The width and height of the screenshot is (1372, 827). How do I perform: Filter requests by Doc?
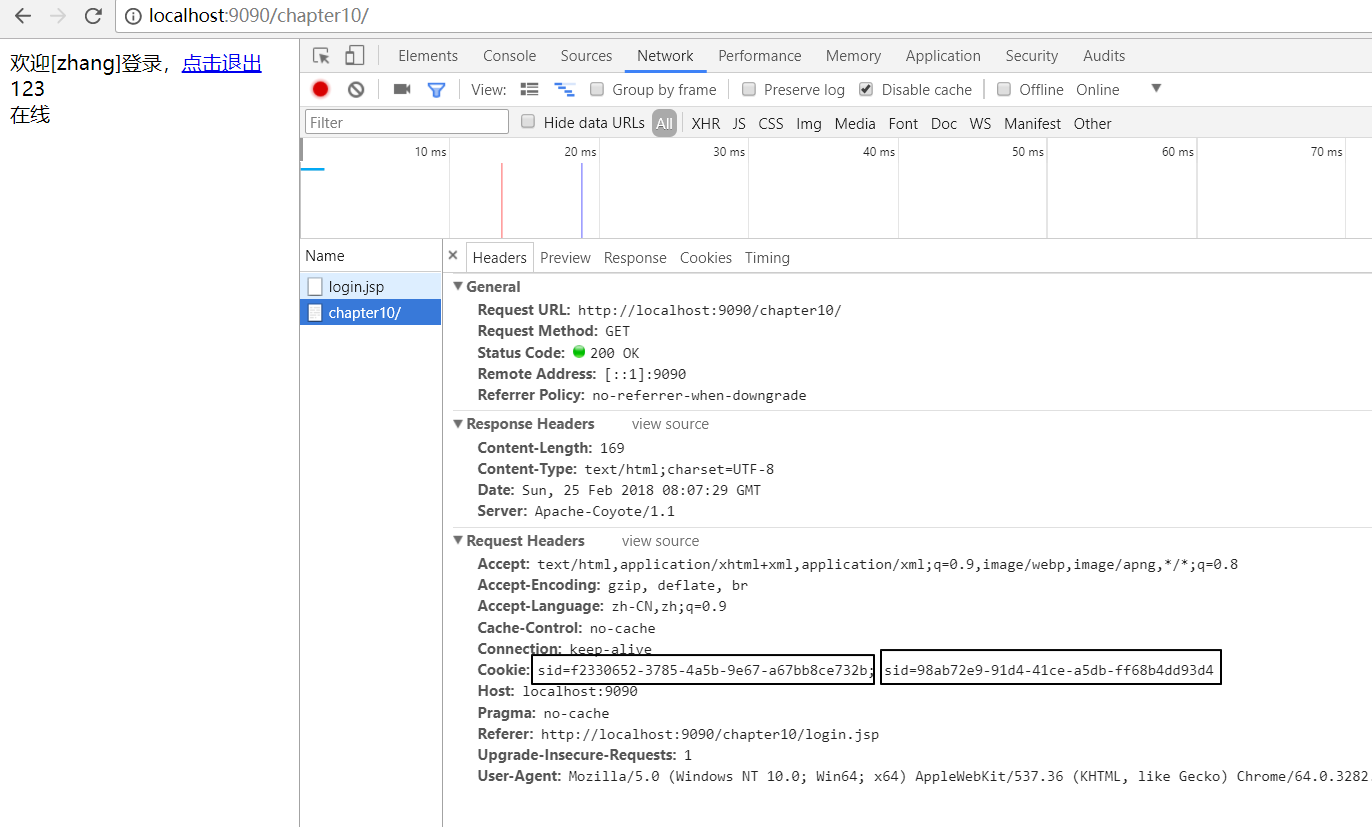click(x=944, y=123)
